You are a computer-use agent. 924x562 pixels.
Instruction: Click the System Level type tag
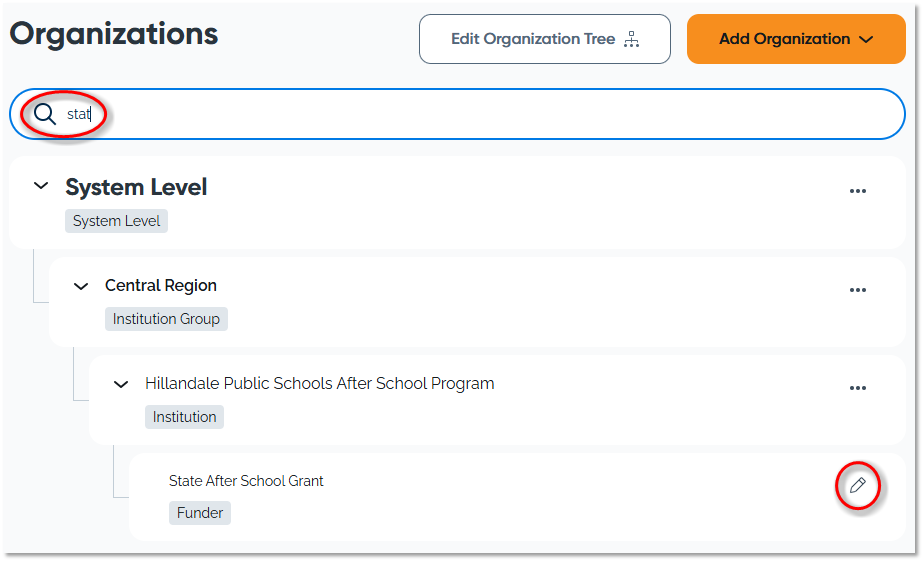click(116, 221)
